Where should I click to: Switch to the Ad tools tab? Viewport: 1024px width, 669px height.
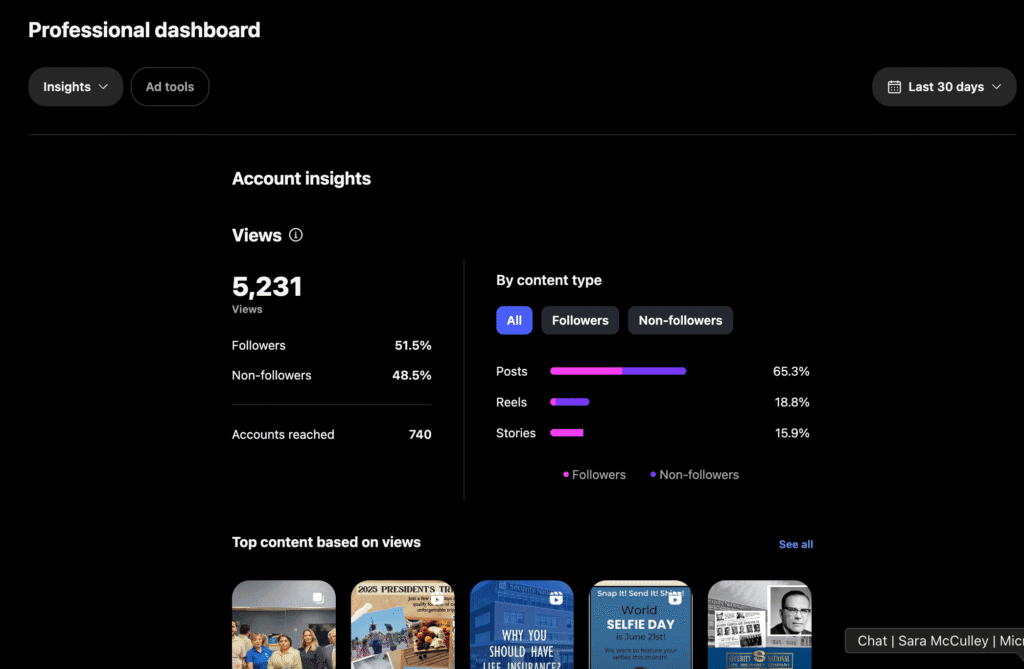(170, 87)
